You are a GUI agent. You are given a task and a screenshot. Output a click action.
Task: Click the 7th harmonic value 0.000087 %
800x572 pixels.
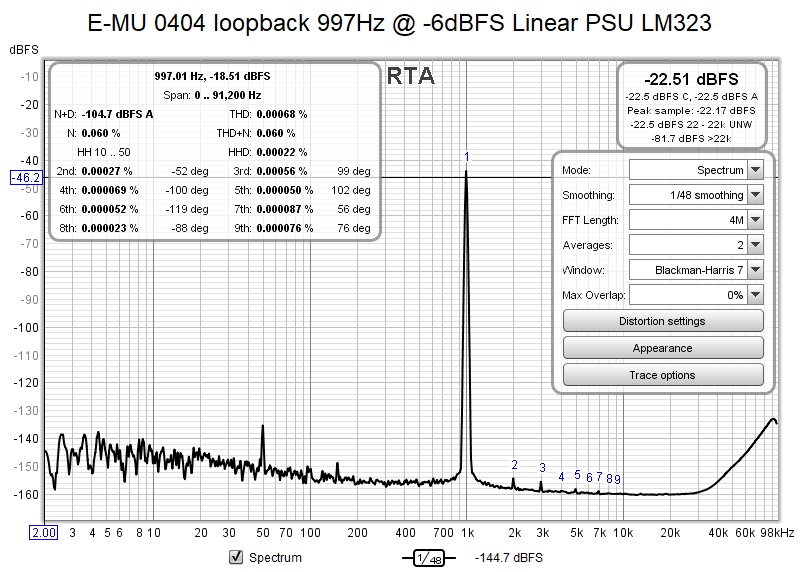pyautogui.click(x=285, y=209)
